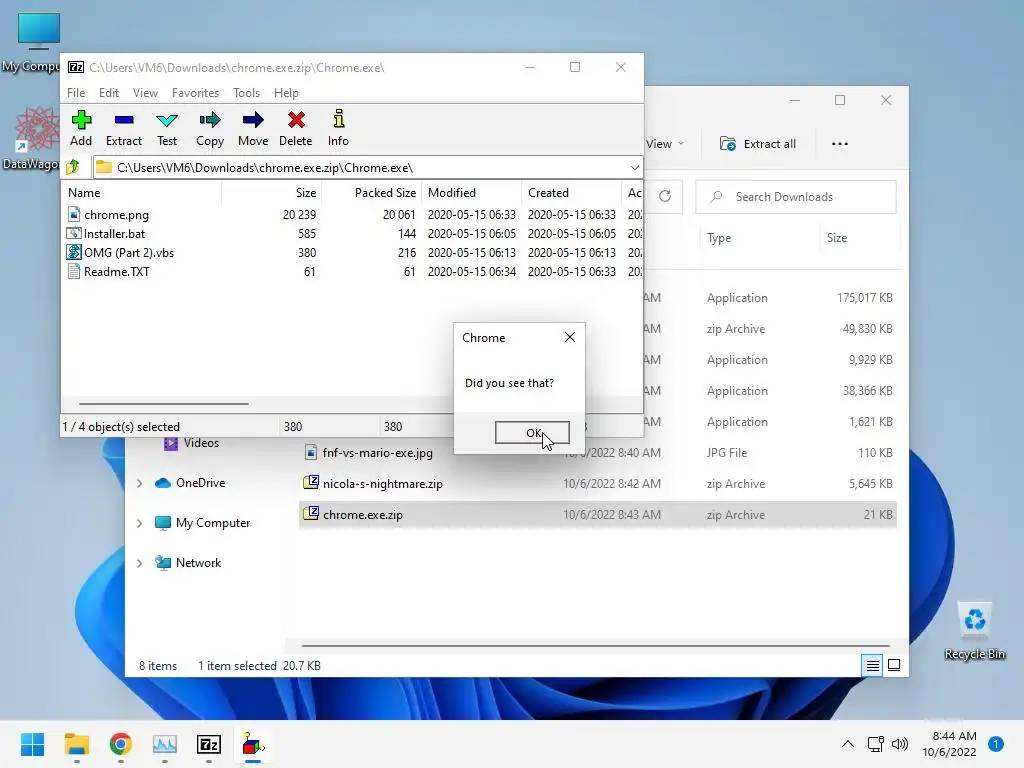Run the Test tool in 7-Zip

pos(167,128)
